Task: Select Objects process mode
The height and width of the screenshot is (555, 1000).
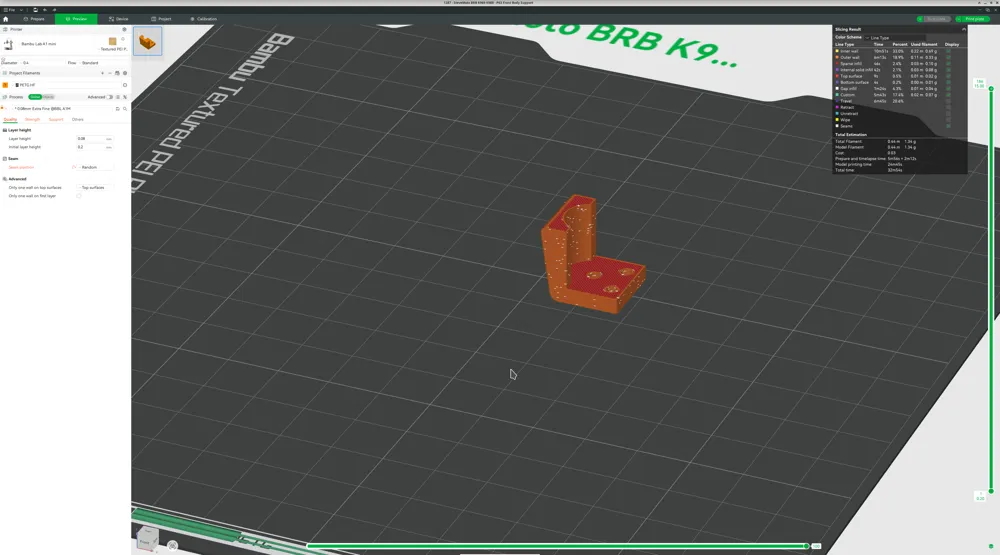Action: pyautogui.click(x=48, y=97)
